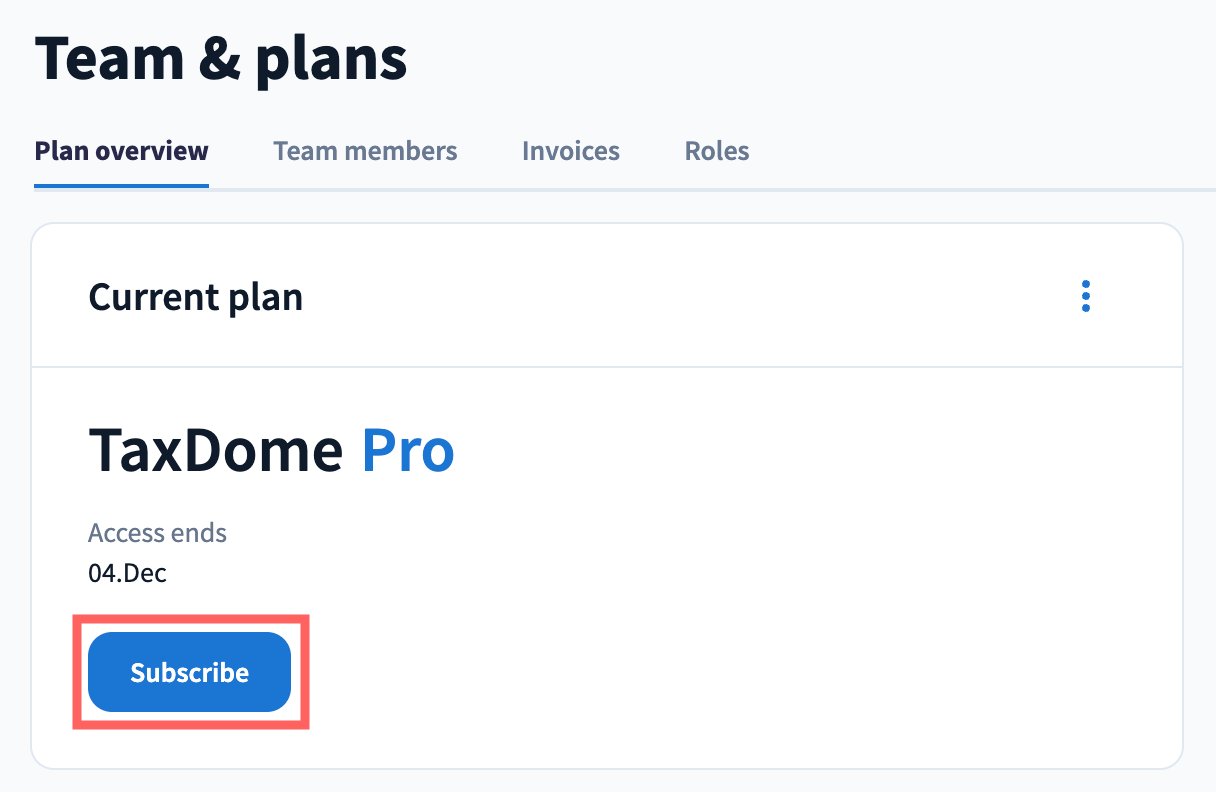Switch to the Team members tab

pos(365,151)
